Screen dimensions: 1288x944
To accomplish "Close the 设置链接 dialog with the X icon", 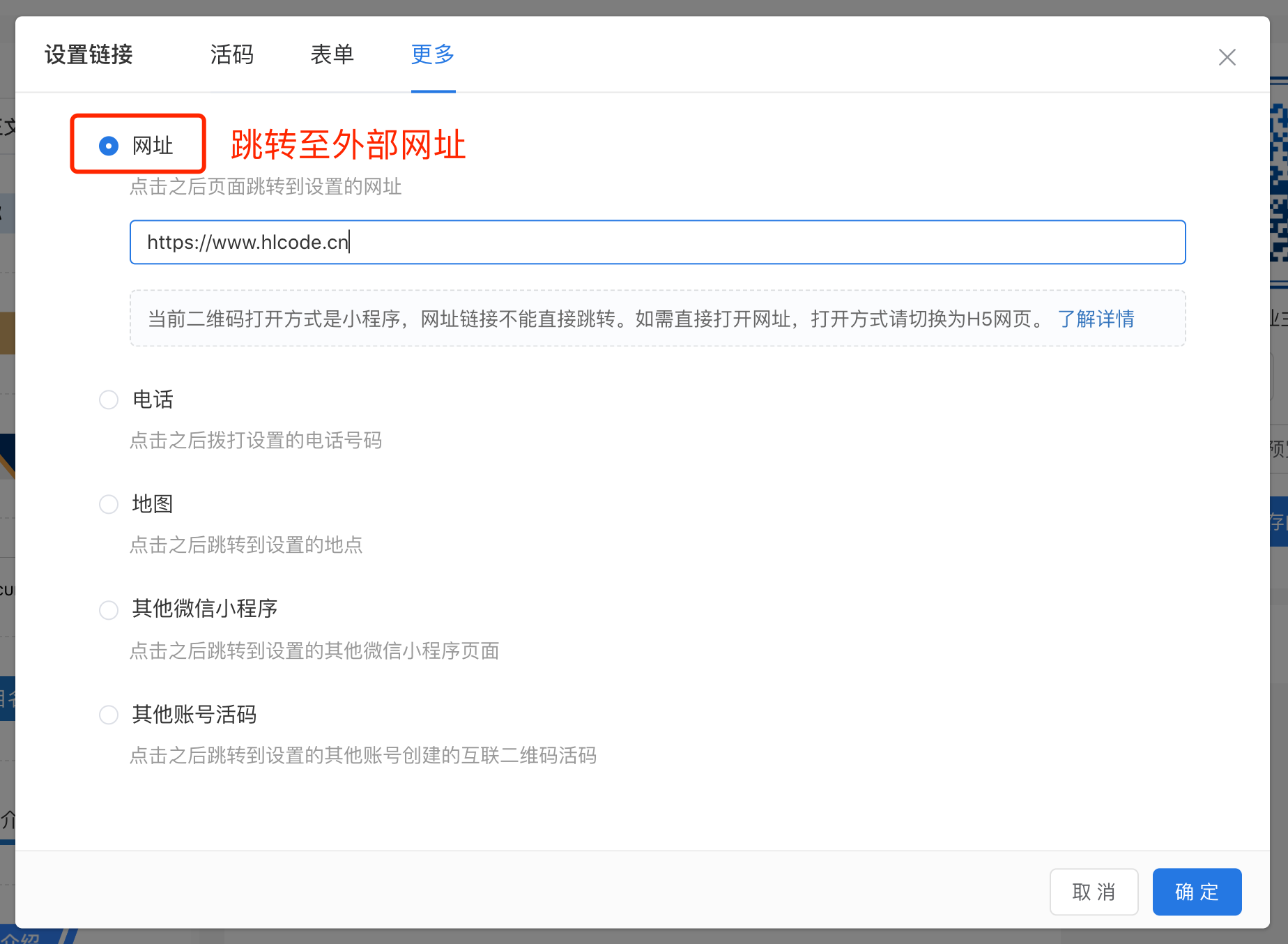I will (1227, 57).
